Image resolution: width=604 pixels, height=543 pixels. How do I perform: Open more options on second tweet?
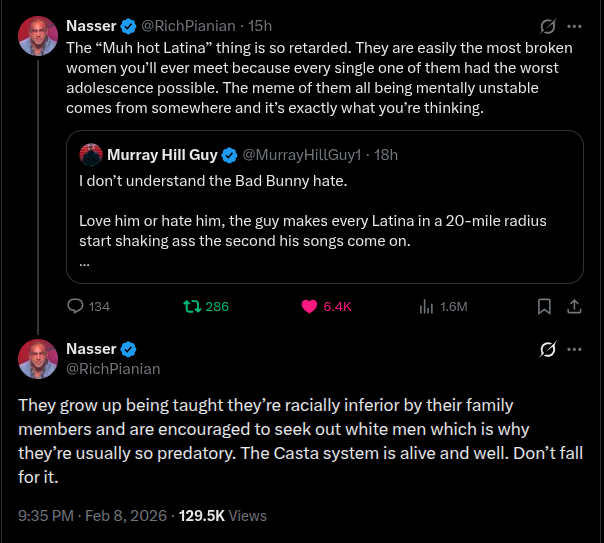click(x=575, y=349)
